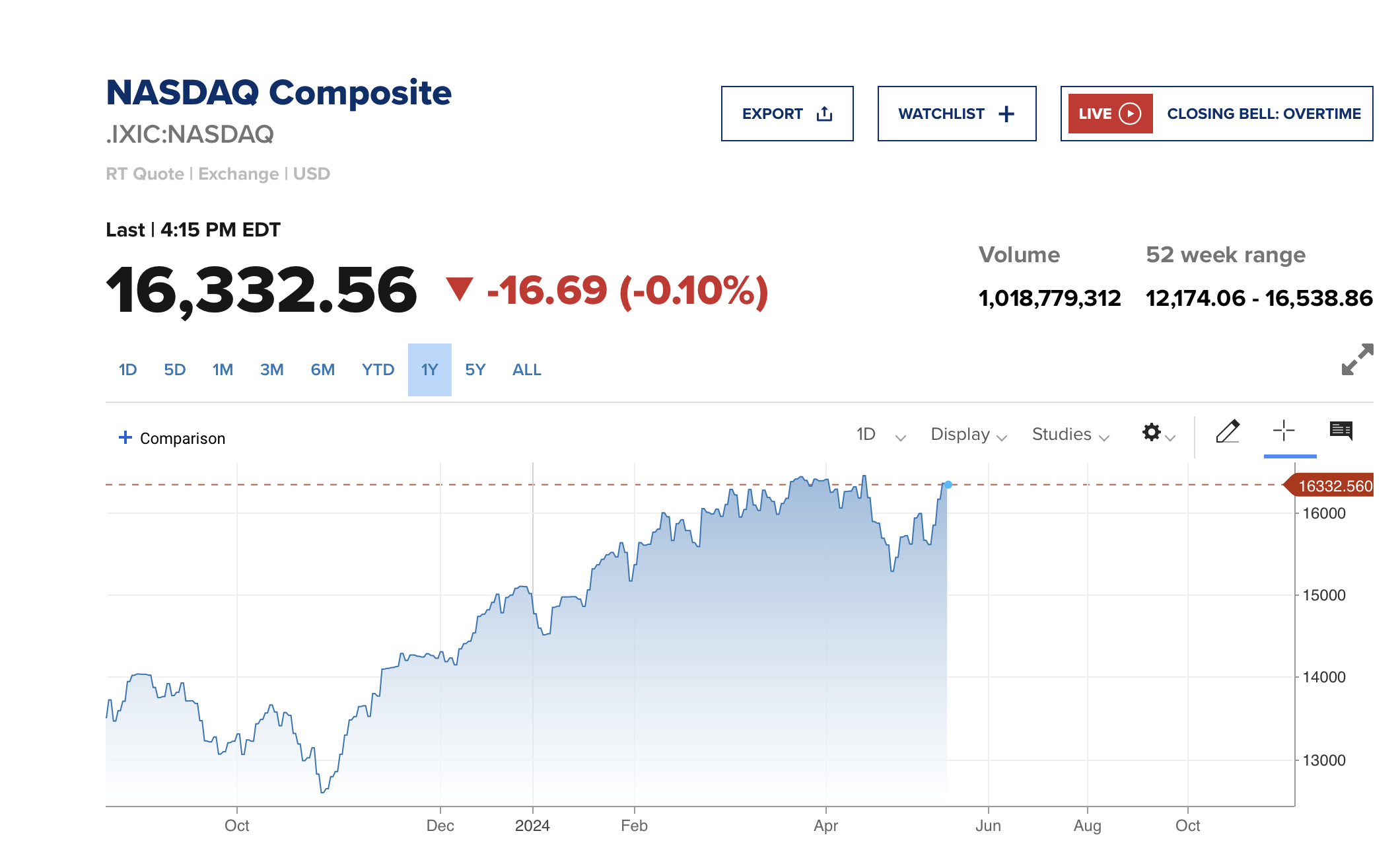Click the plus Comparison button
Viewport: 1400px width, 864px height.
pos(172,438)
